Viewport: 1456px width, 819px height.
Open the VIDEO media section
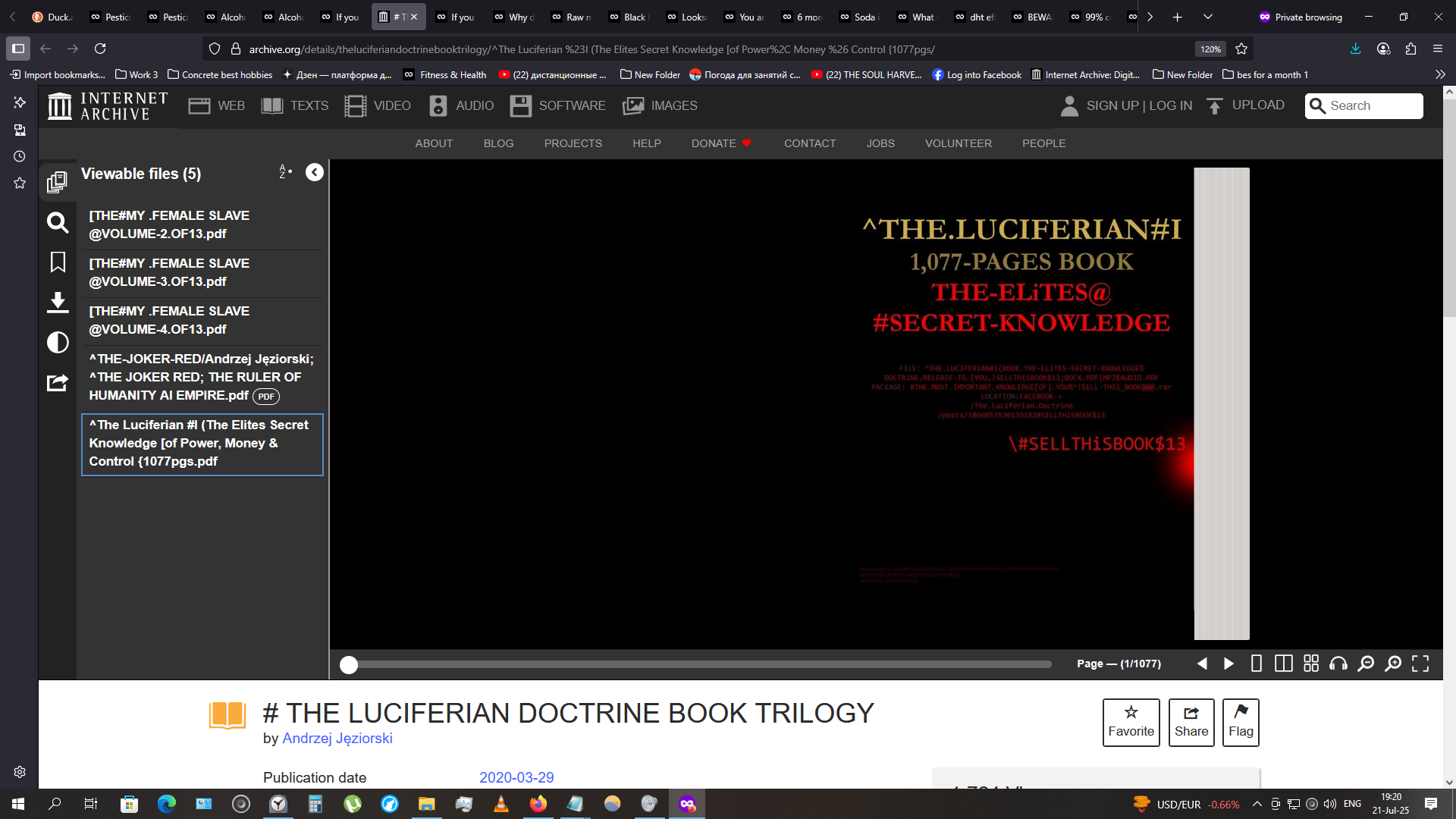pos(378,106)
